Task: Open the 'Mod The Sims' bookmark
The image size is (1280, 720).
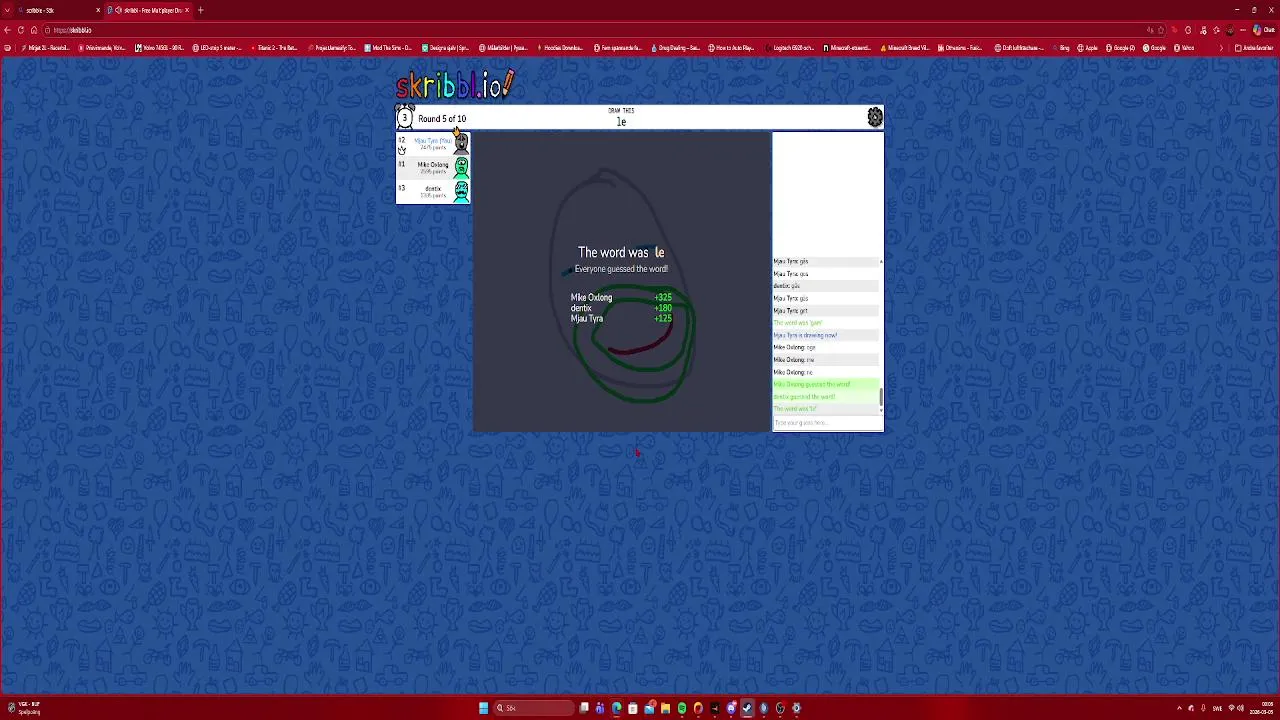Action: pos(388,48)
